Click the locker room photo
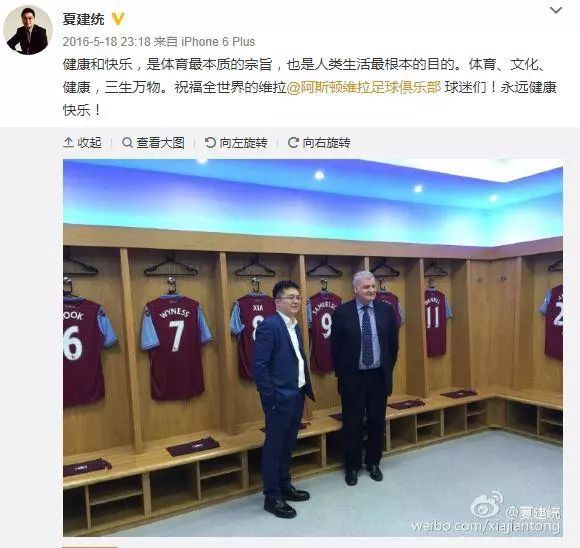The width and height of the screenshot is (580, 548). coord(313,348)
